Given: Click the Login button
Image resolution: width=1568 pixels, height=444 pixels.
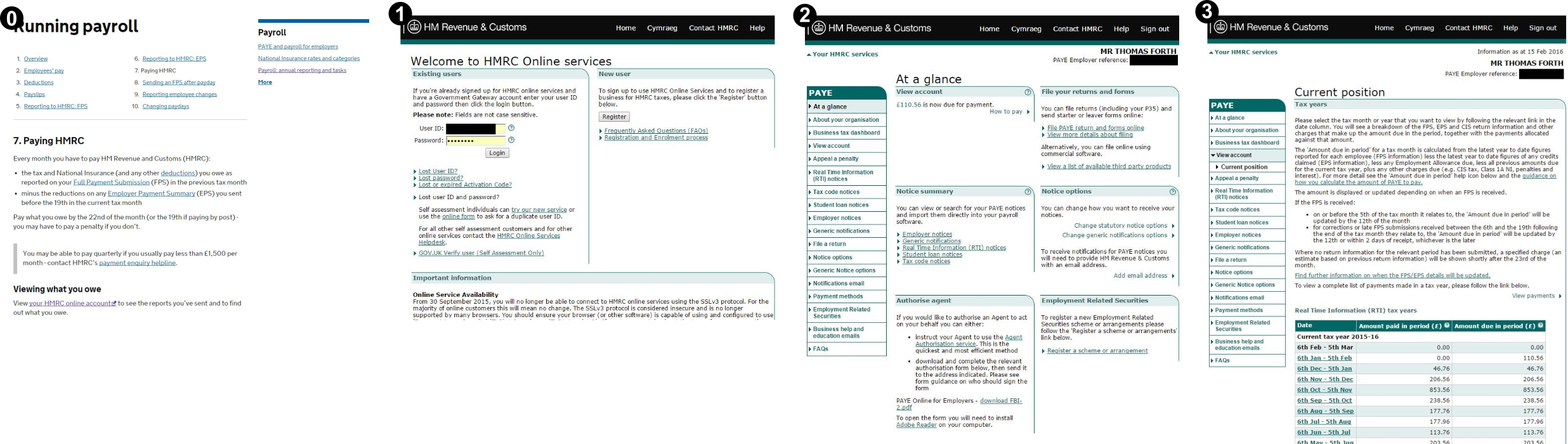Looking at the screenshot, I should coord(497,153).
